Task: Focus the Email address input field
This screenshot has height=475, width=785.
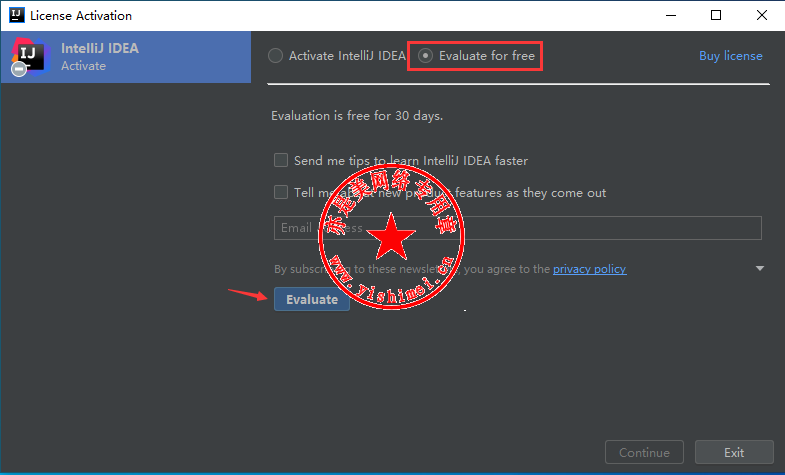Action: coord(518,228)
